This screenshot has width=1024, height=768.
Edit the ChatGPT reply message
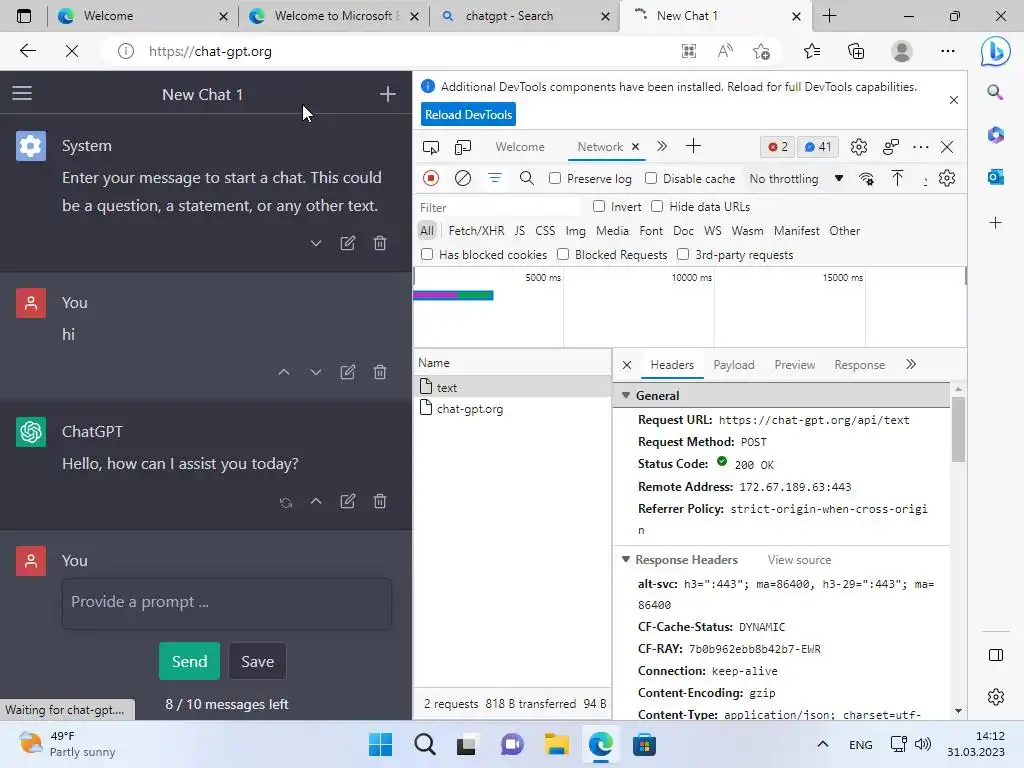tap(347, 502)
